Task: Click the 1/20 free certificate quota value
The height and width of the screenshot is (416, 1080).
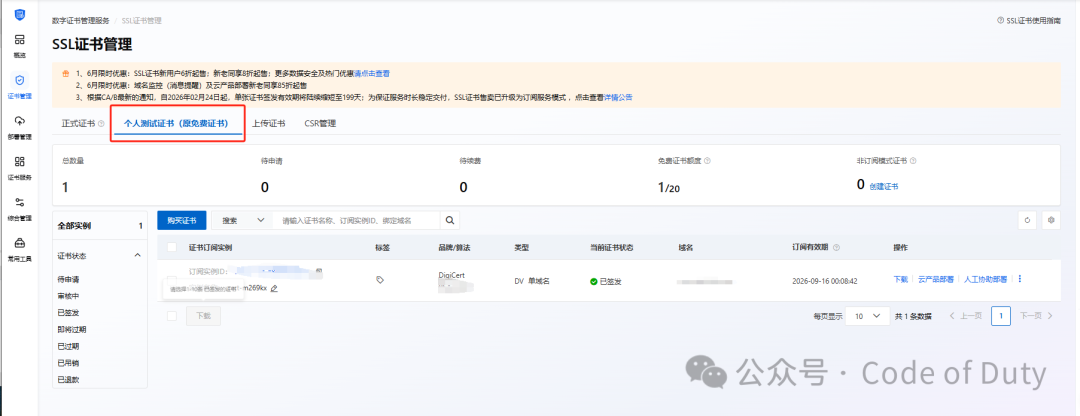Action: point(668,187)
